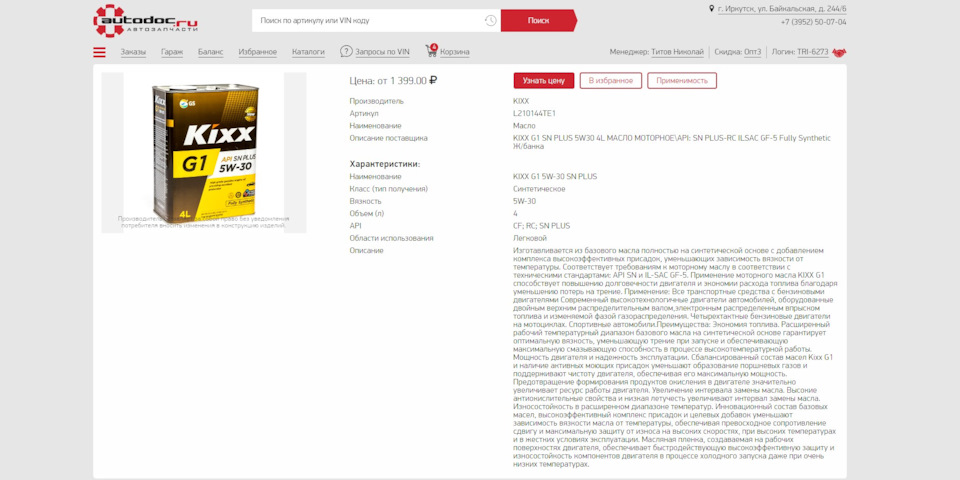This screenshot has height=480, width=960.
Task: Click the Класс (тип получения) label
Action: point(388,189)
